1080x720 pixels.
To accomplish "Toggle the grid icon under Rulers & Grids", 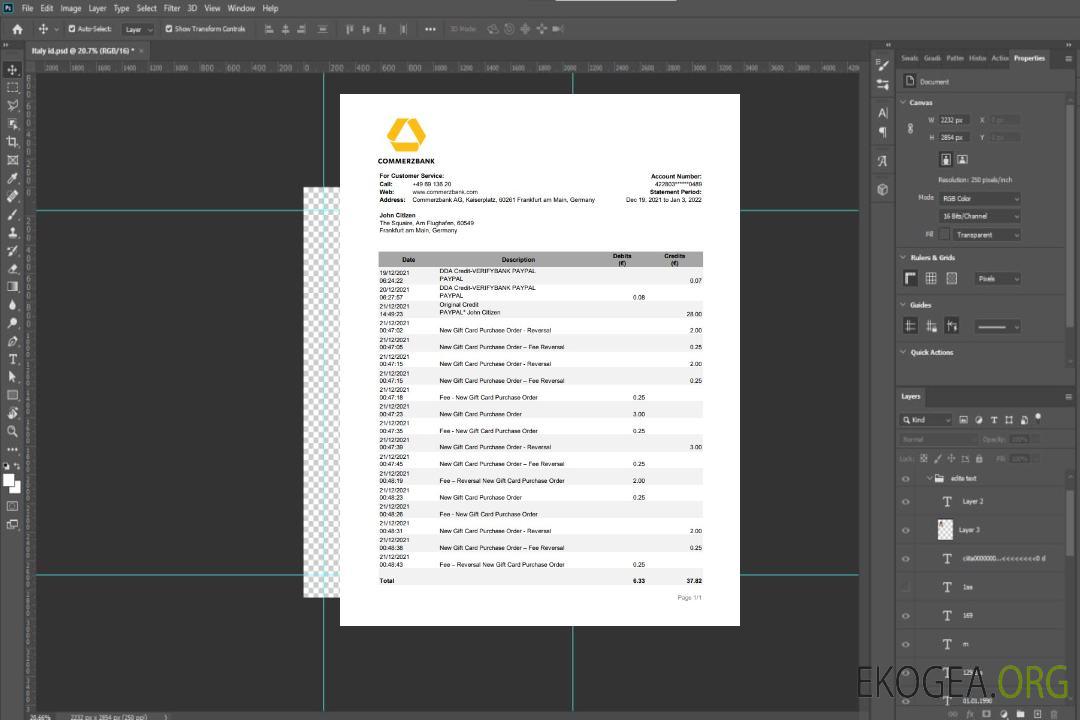I will (931, 279).
